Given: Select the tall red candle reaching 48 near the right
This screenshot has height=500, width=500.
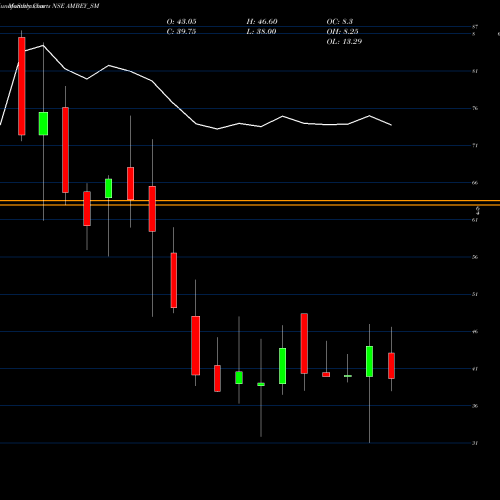Looking at the screenshot, I should (x=304, y=343).
